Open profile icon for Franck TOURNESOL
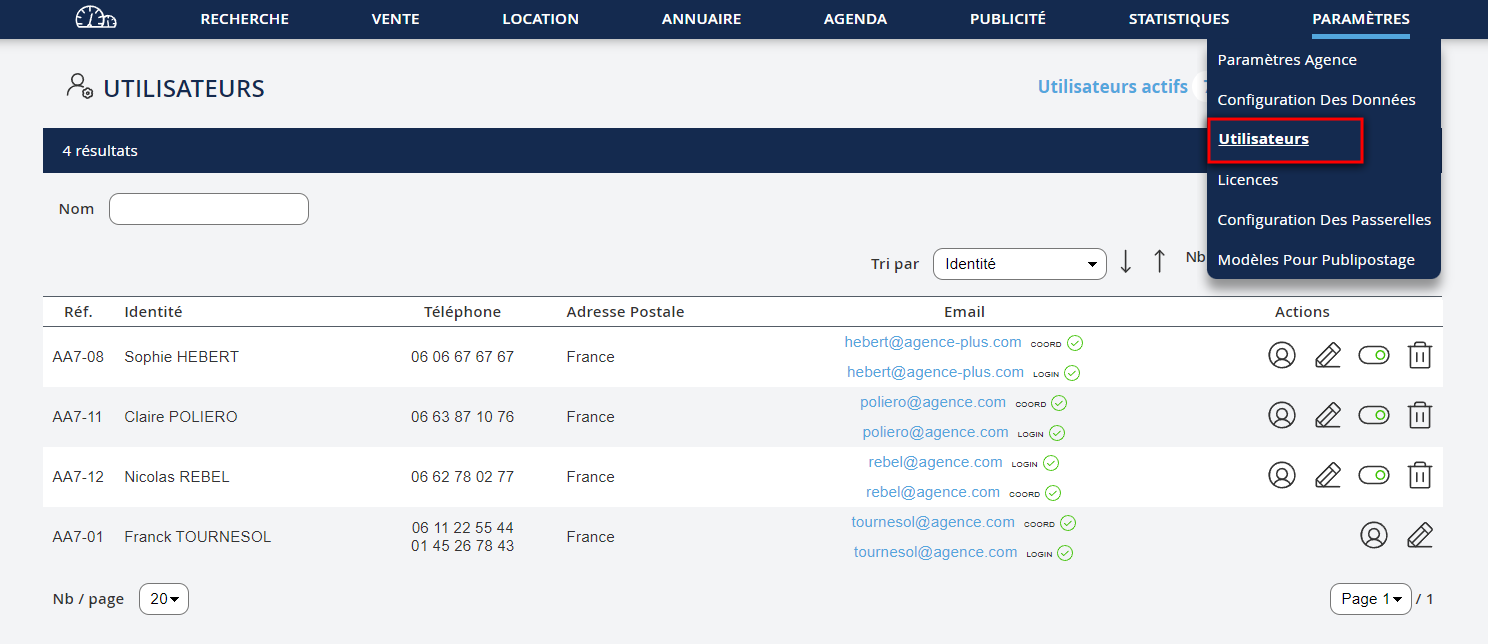 pos(1373,535)
